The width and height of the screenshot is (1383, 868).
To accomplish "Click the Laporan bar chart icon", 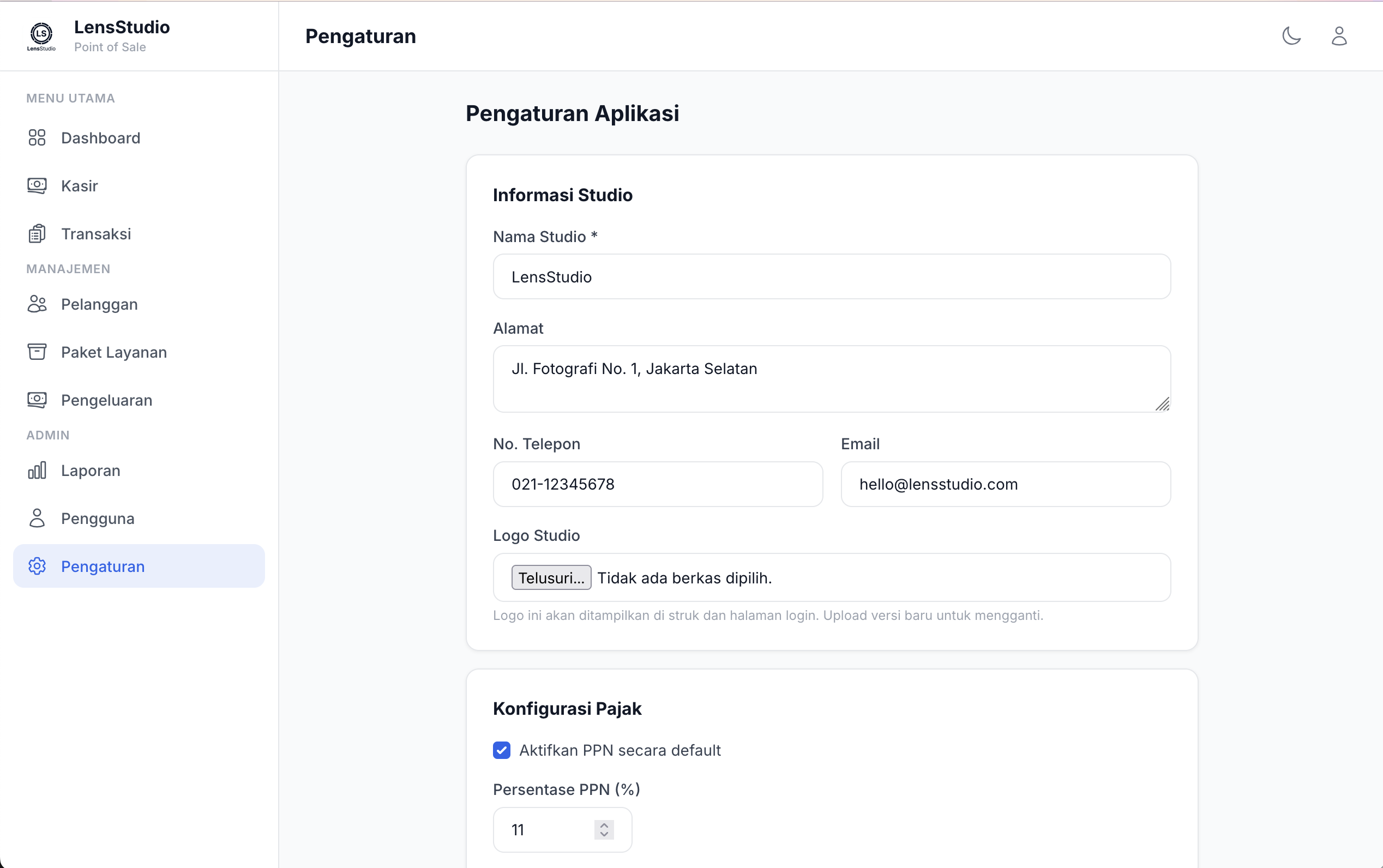I will pyautogui.click(x=37, y=470).
